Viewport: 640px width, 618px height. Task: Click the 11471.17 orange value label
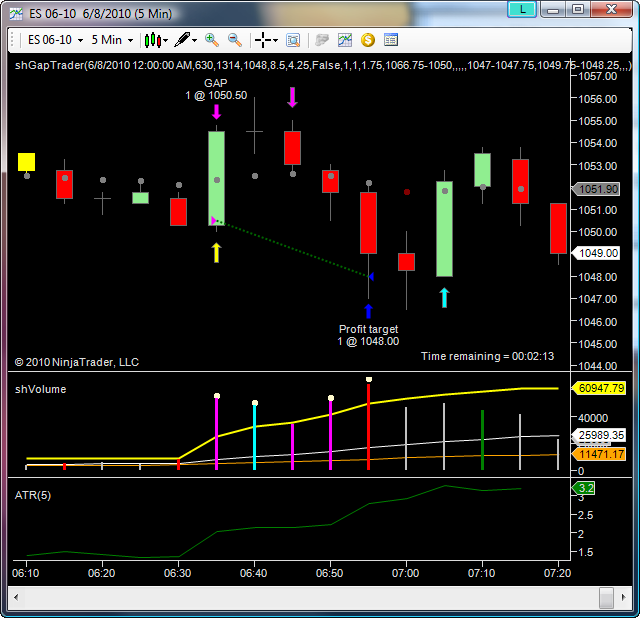pos(598,454)
